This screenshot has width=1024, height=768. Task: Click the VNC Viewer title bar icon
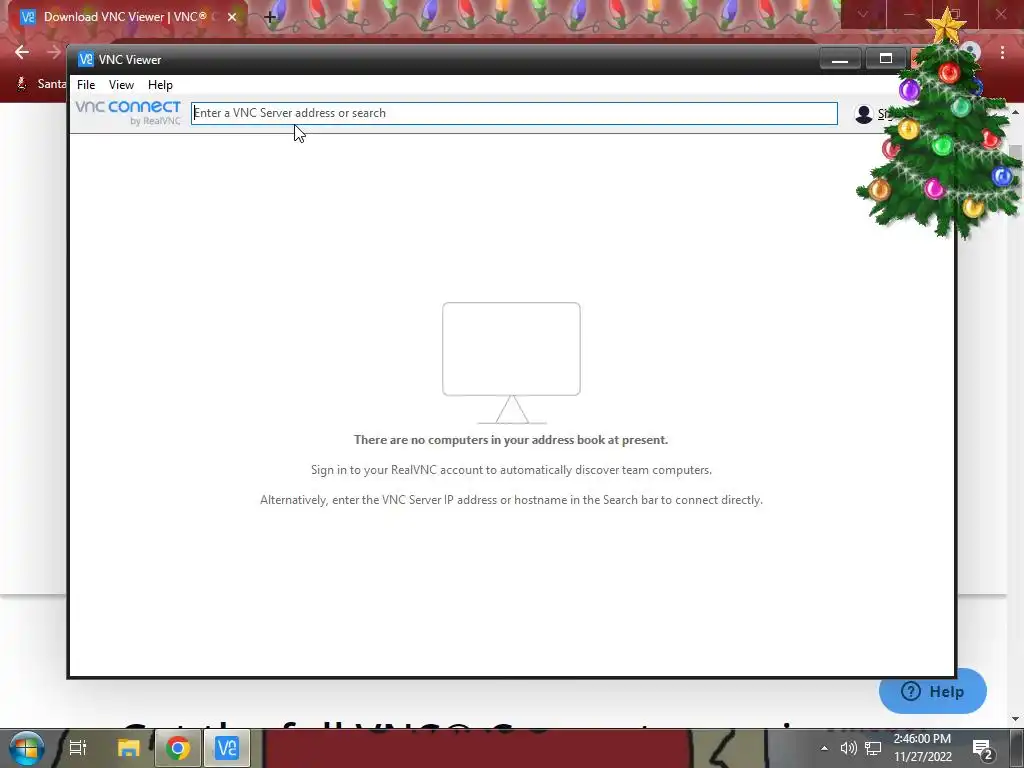coord(86,59)
